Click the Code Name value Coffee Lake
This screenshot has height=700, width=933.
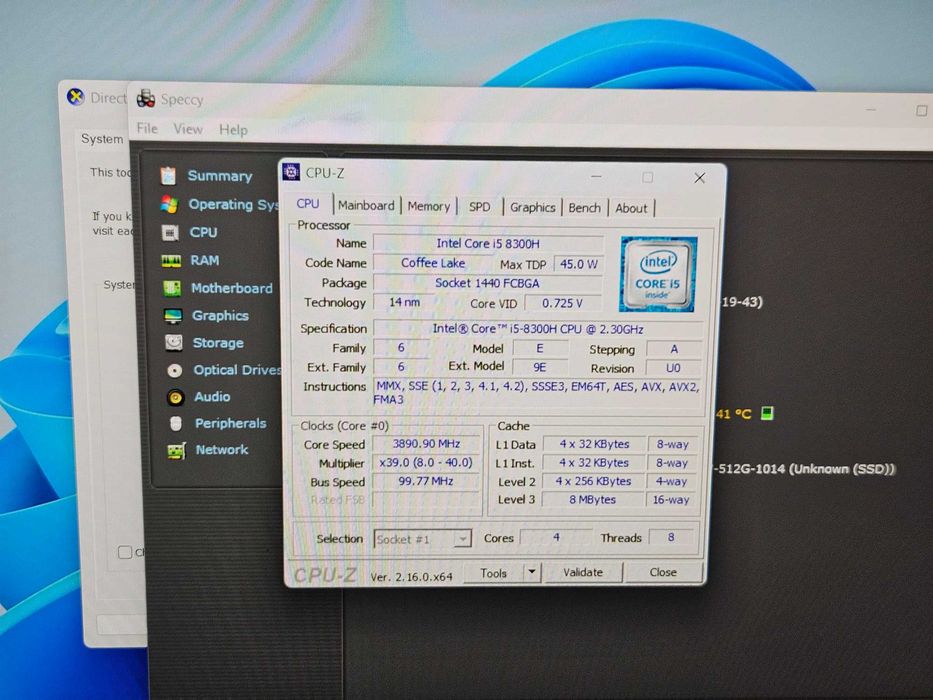coord(433,262)
